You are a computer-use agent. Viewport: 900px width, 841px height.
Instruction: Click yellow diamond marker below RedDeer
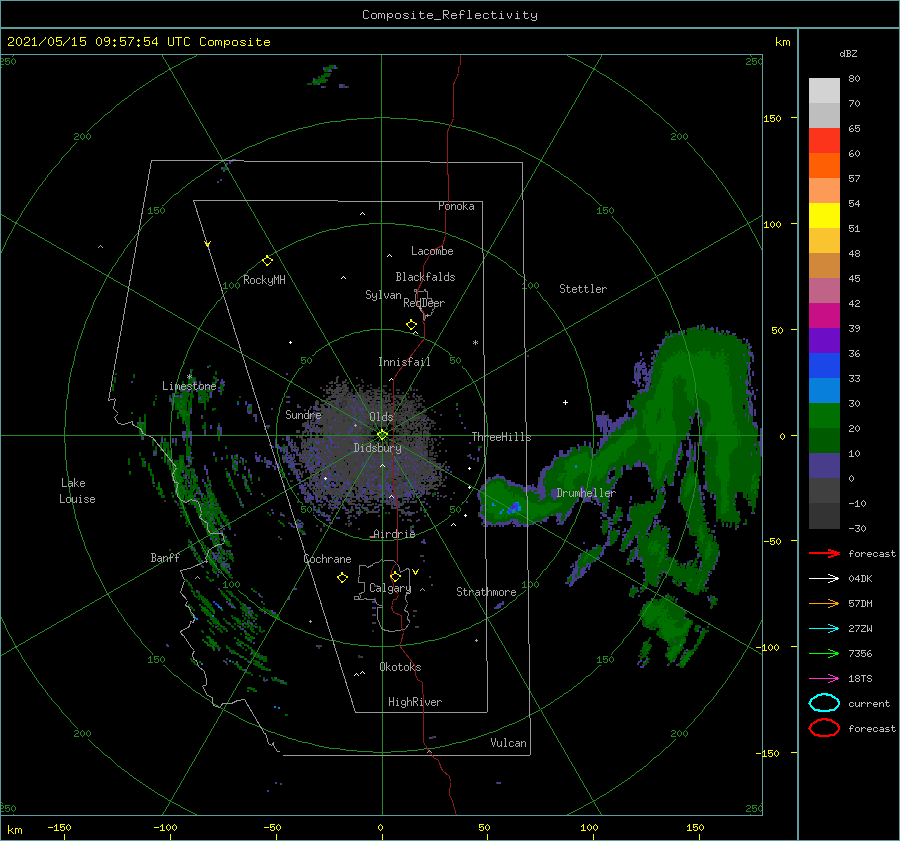(x=411, y=324)
